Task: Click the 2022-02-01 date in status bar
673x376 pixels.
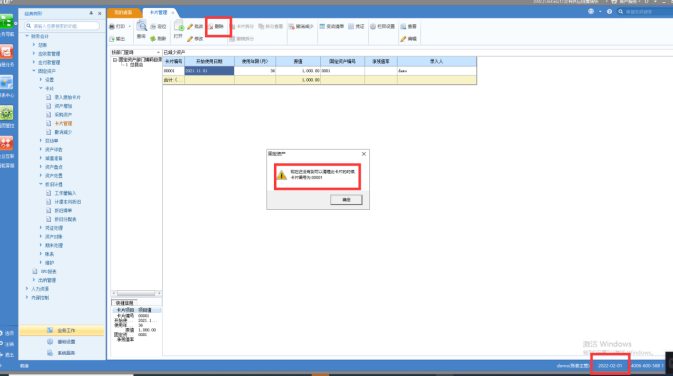Action: point(610,366)
